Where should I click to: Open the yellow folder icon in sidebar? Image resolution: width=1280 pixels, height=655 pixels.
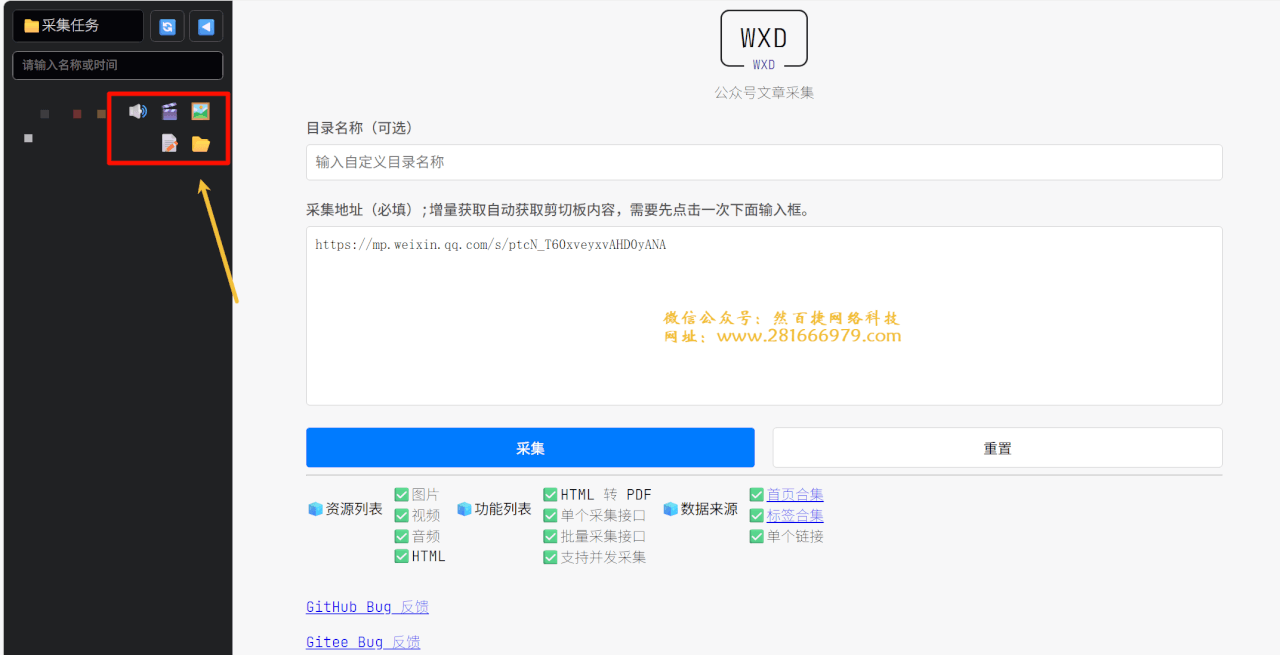200,143
